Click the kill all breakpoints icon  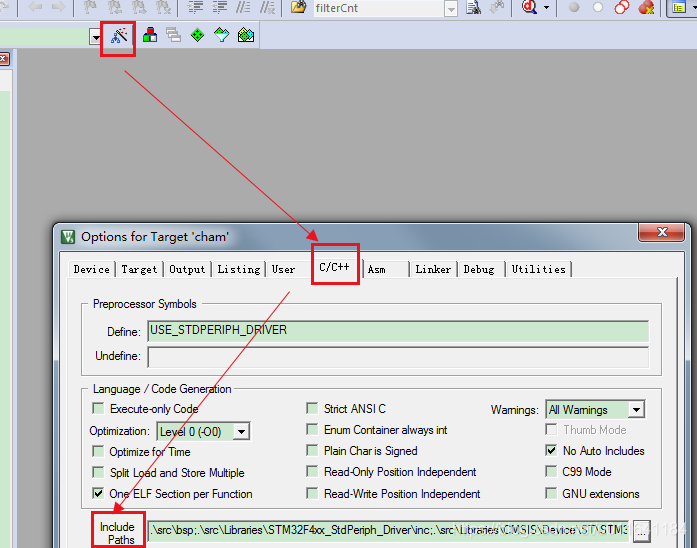click(x=646, y=7)
